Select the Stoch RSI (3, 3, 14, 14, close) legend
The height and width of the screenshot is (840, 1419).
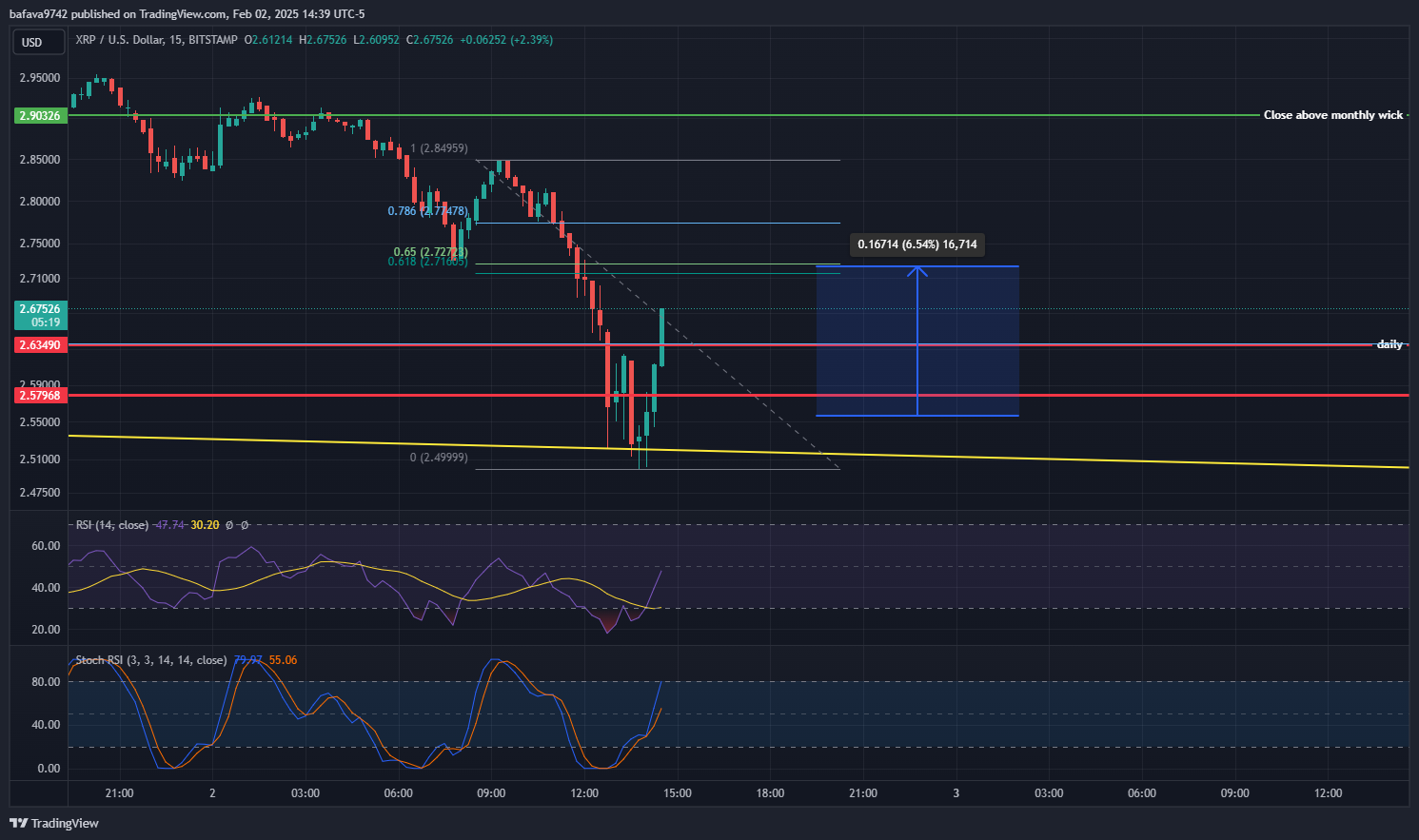151,660
